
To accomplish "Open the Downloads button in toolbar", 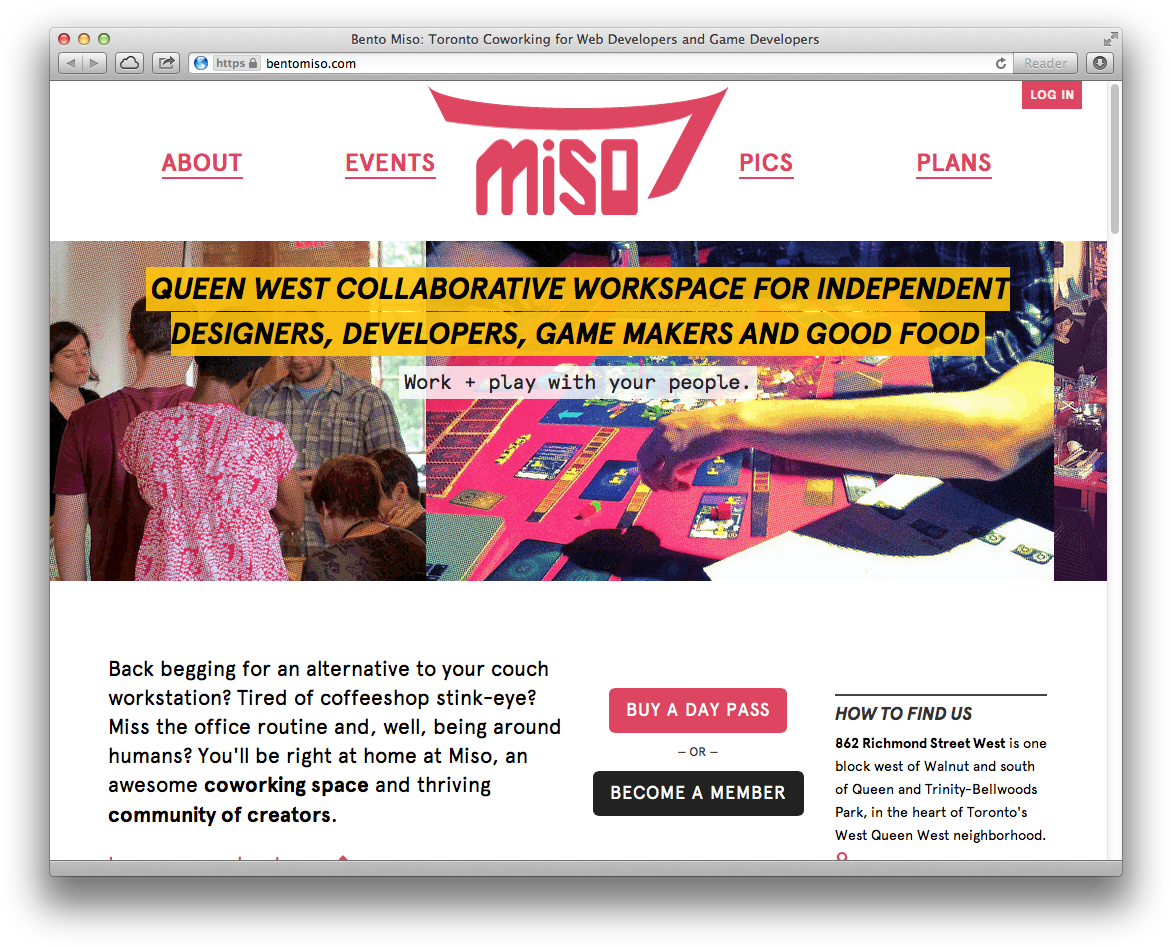I will pyautogui.click(x=1099, y=63).
